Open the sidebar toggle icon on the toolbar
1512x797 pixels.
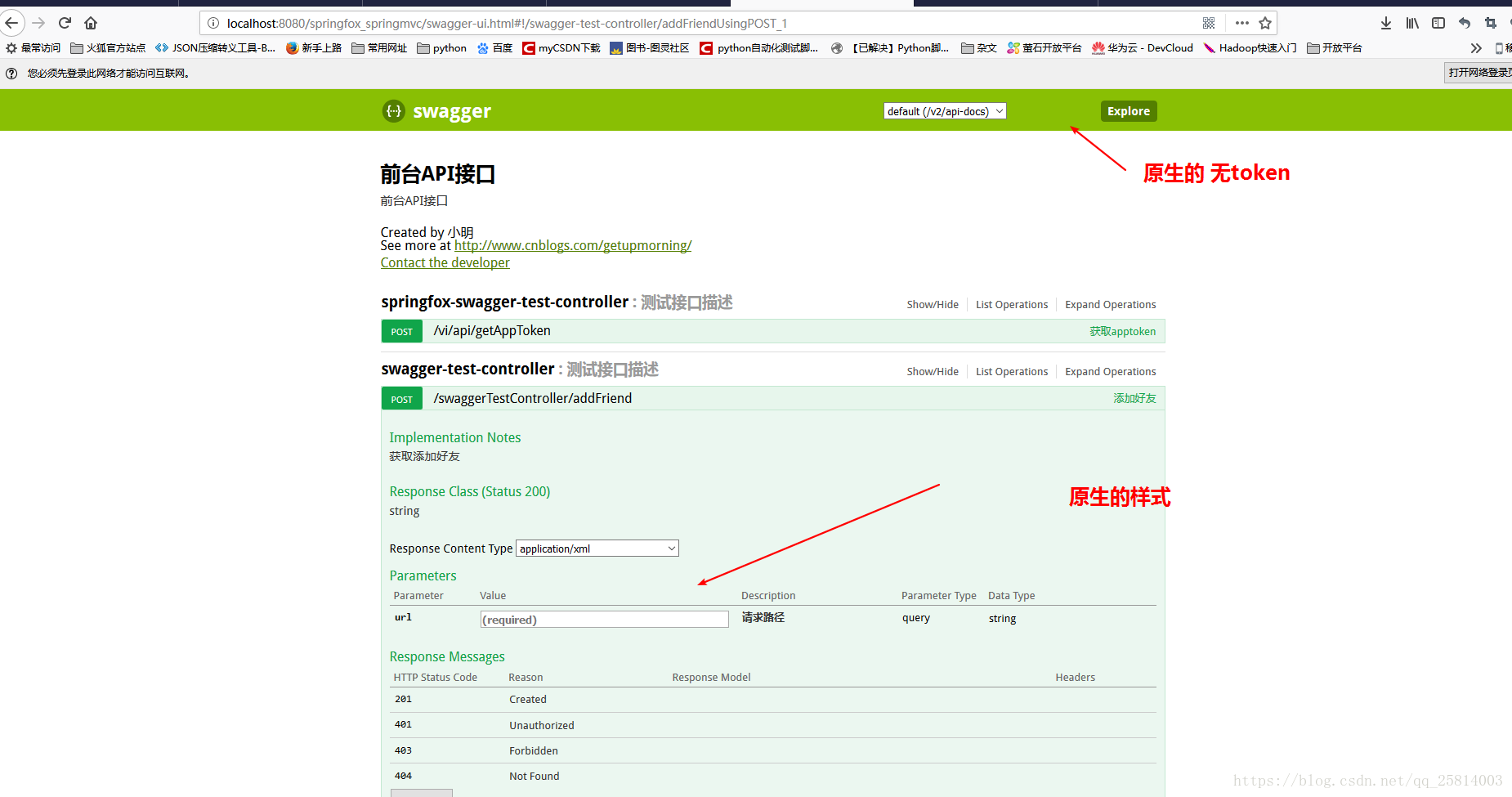coord(1438,23)
